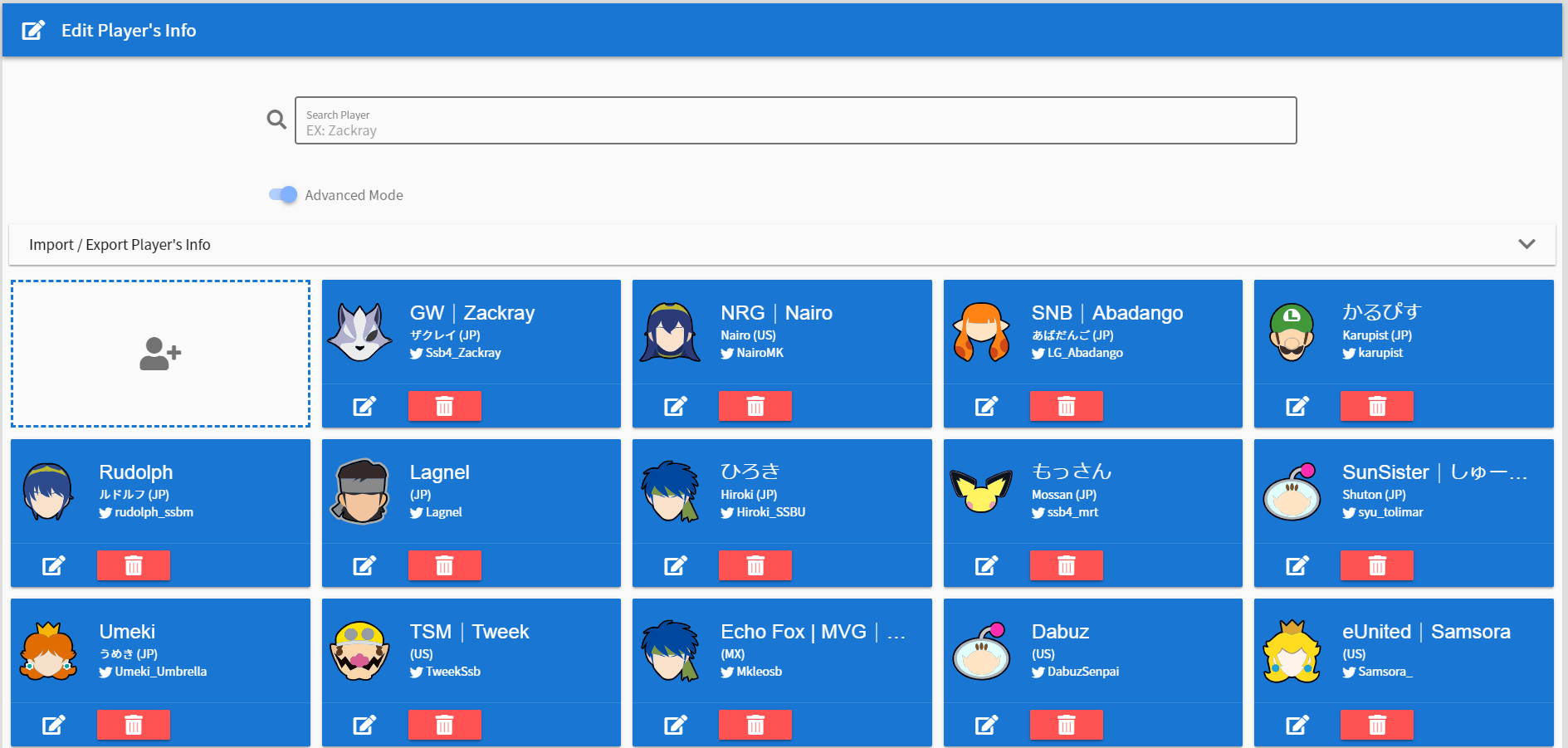
Task: Remove the Dabuz player
Action: pos(1067,725)
